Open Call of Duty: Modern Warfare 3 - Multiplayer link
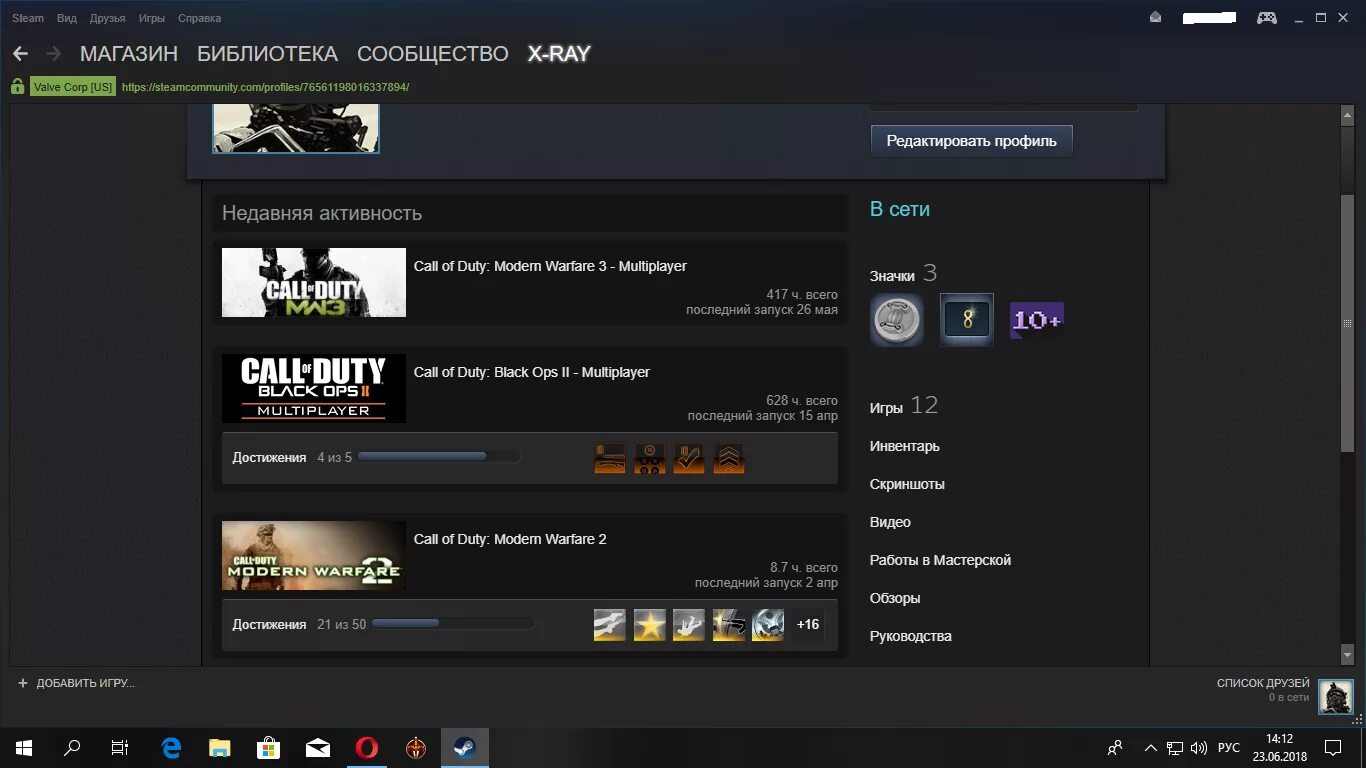This screenshot has width=1366, height=768. [x=550, y=266]
